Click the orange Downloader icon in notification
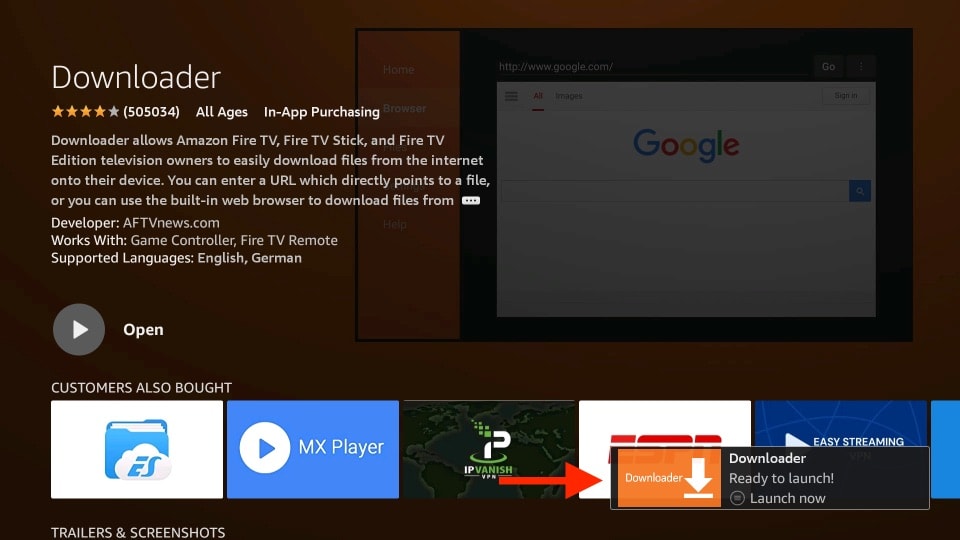 (x=669, y=478)
